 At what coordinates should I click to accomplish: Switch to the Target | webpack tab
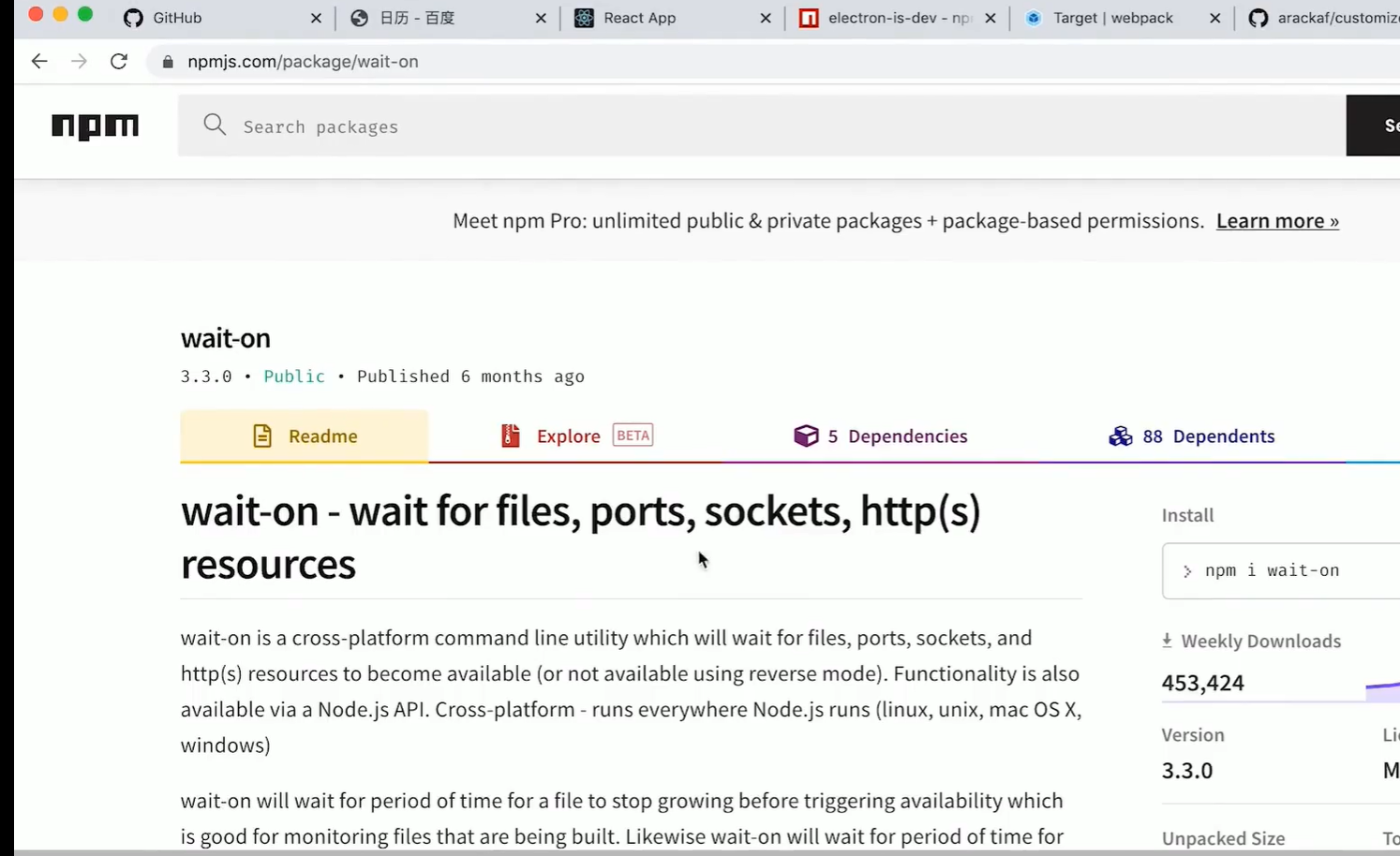[1112, 18]
